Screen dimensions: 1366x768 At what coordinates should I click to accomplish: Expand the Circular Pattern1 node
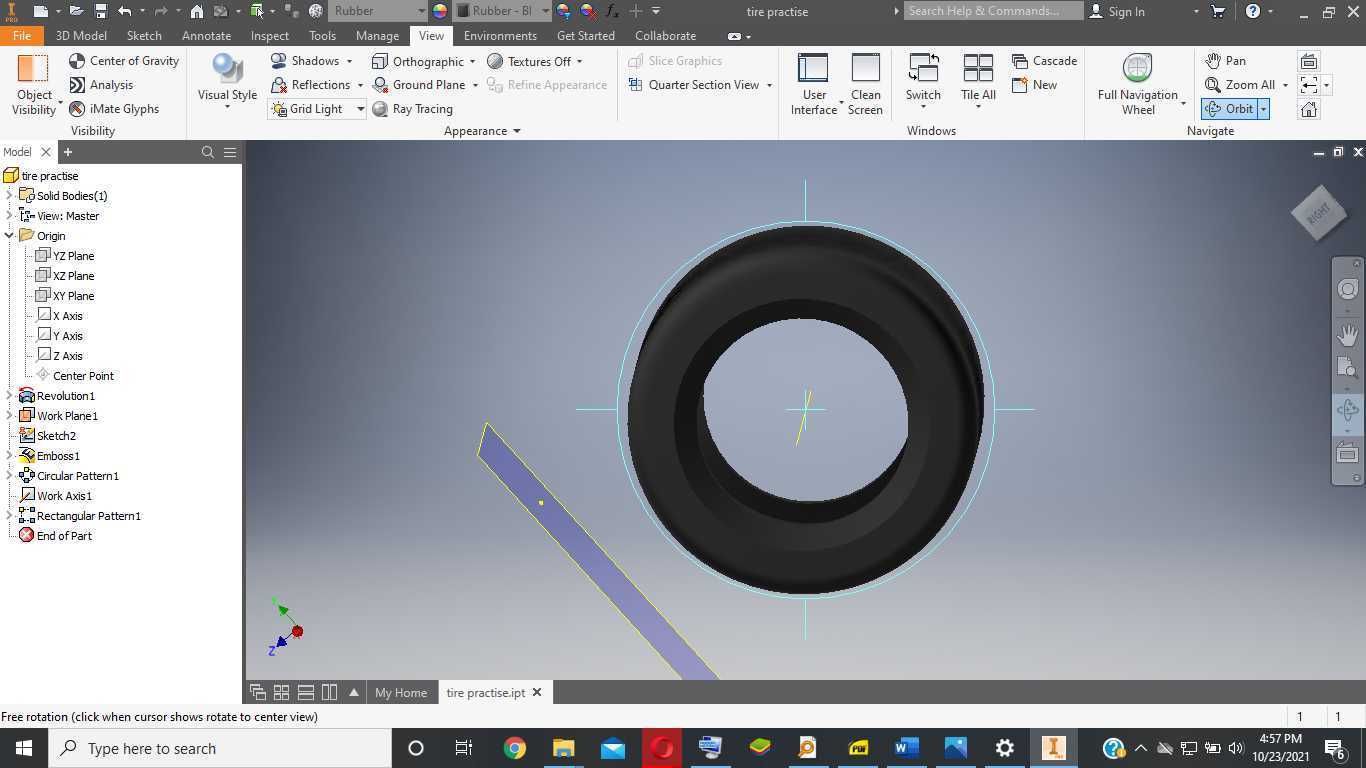(9, 476)
